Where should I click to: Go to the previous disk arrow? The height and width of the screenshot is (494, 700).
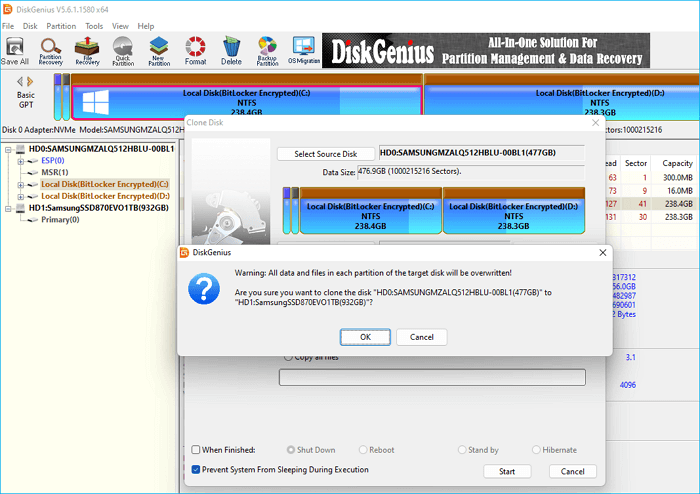click(20, 81)
